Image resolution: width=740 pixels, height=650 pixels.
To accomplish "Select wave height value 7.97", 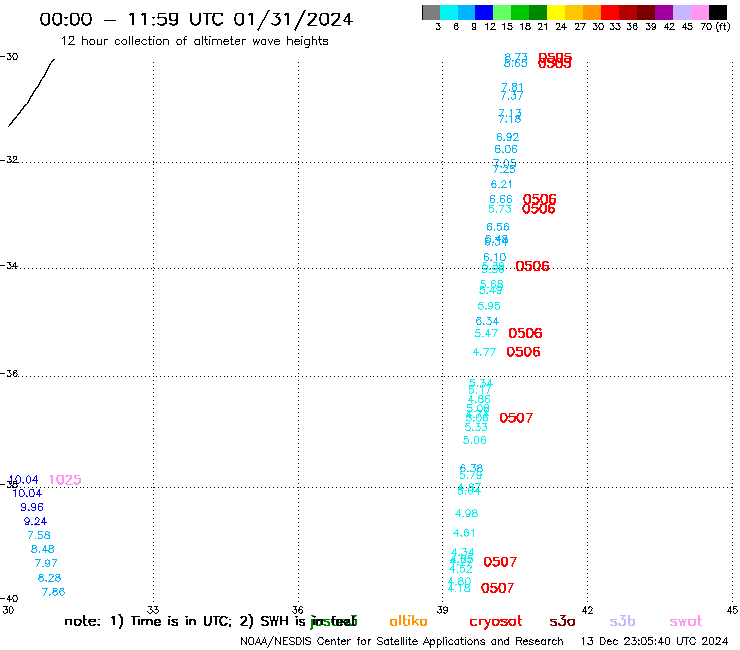I will coord(46,563).
